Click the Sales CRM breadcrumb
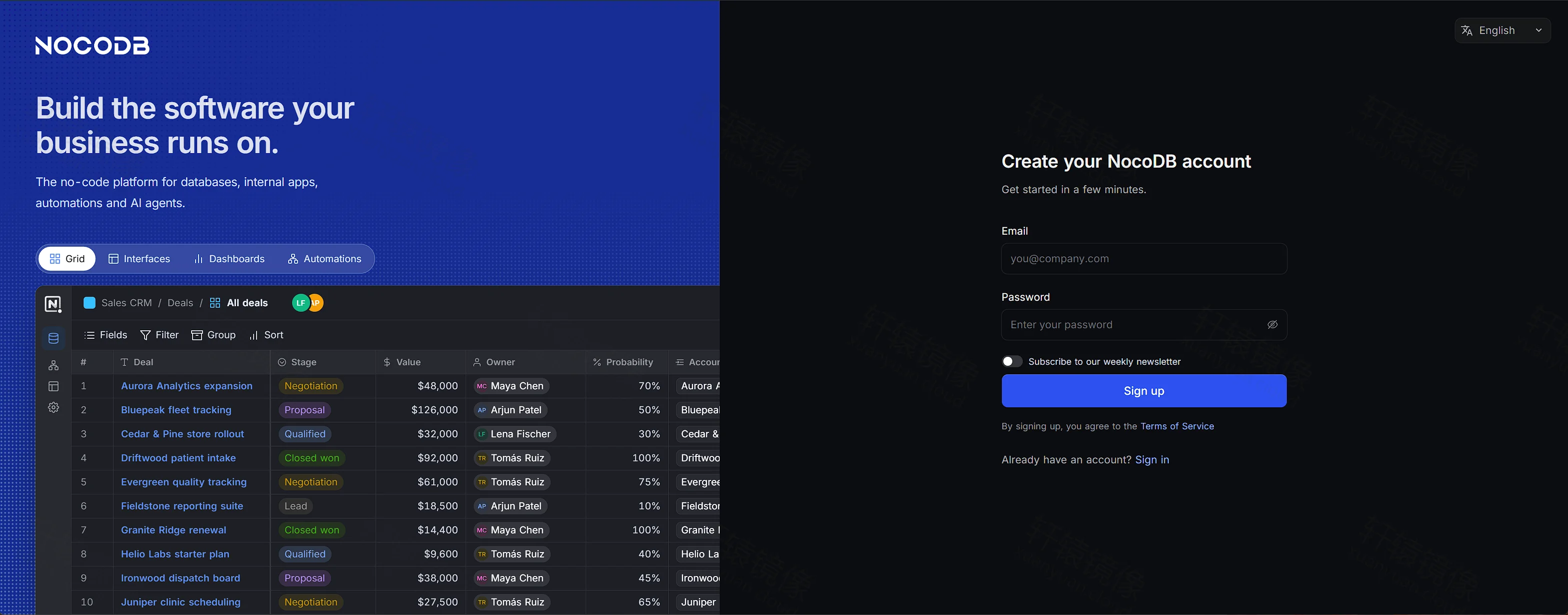 pyautogui.click(x=127, y=303)
